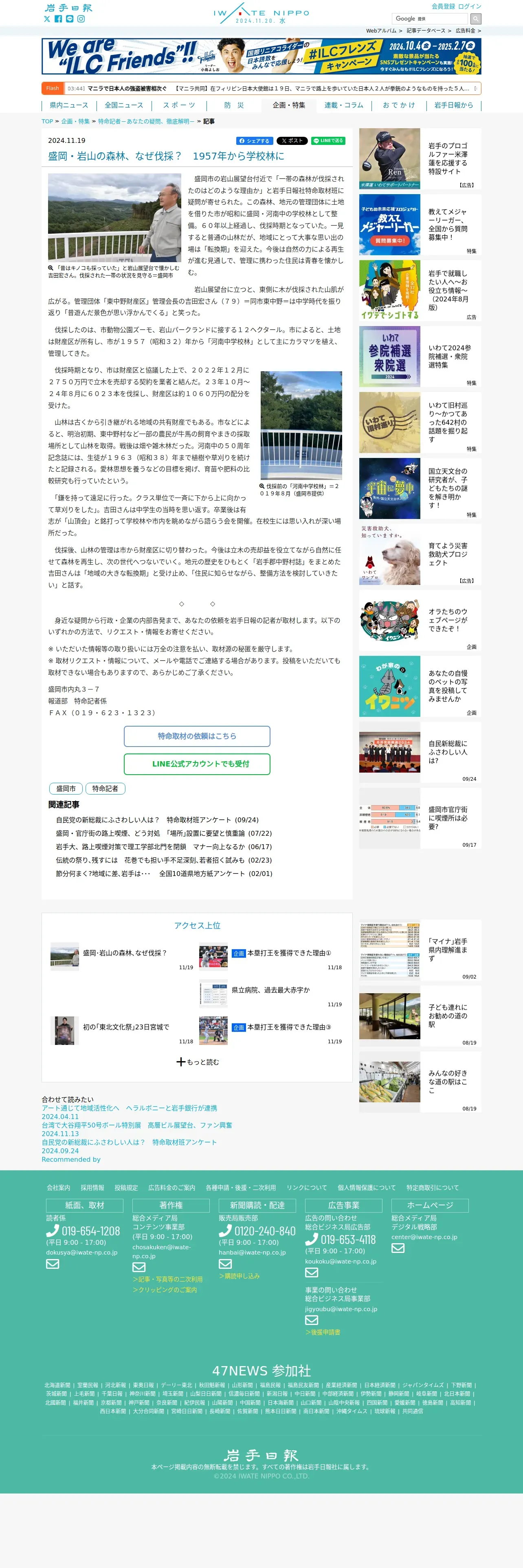Click the Google search magnifier button
The width and height of the screenshot is (523, 1568).
476,19
